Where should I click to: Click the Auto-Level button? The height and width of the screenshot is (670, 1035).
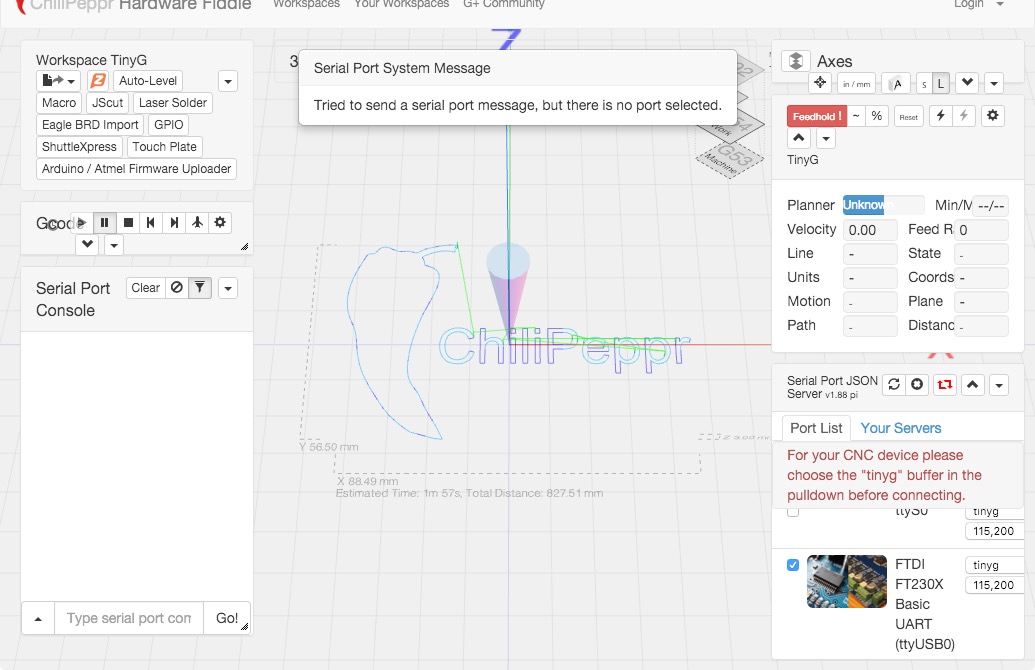tap(148, 81)
